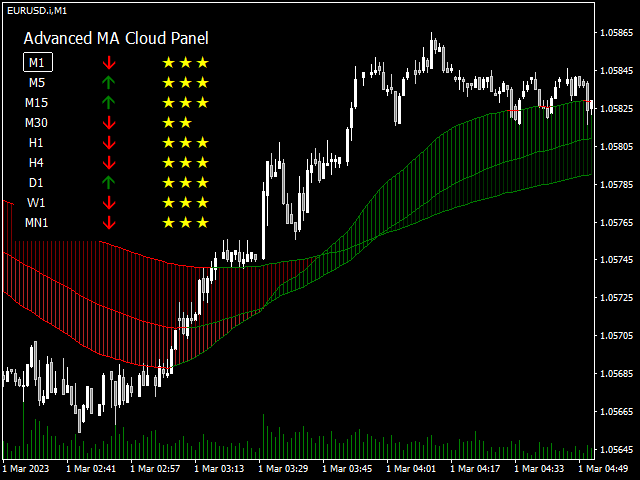Image resolution: width=640 pixels, height=480 pixels.
Task: Click the 1 Mar 02:57 time label
Action: pyautogui.click(x=155, y=469)
